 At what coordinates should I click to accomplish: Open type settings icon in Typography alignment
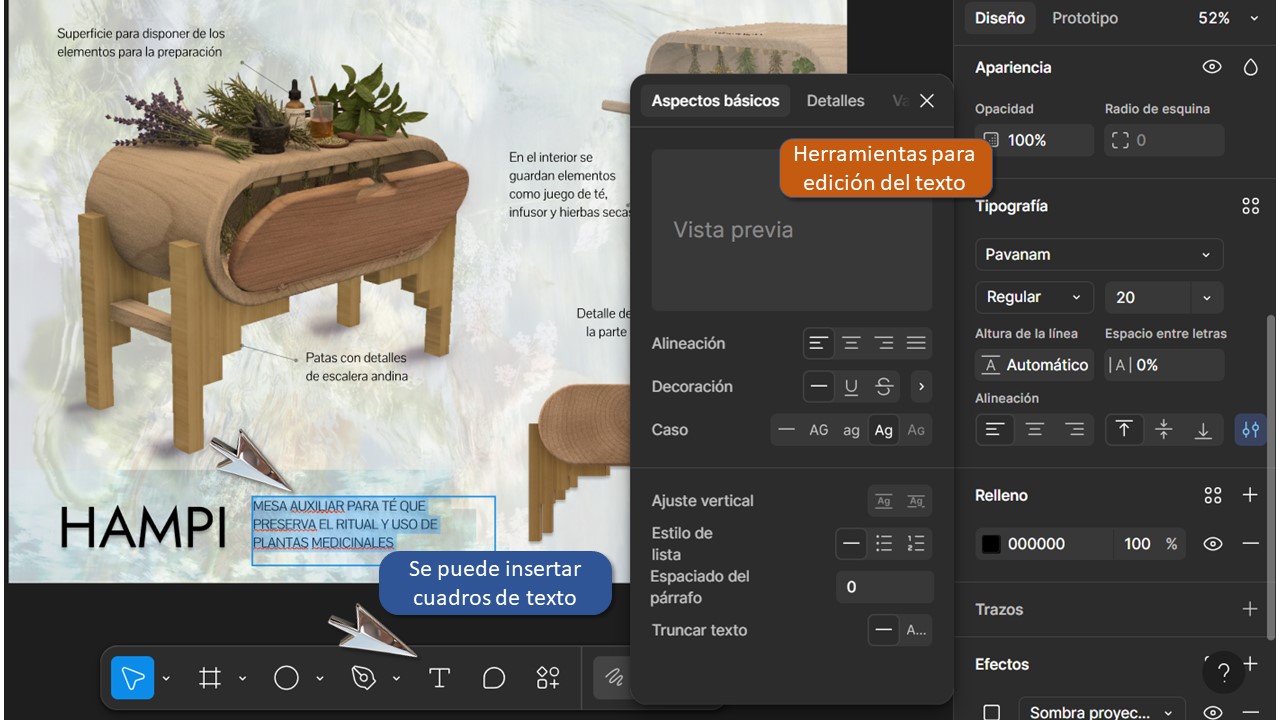click(x=1250, y=430)
